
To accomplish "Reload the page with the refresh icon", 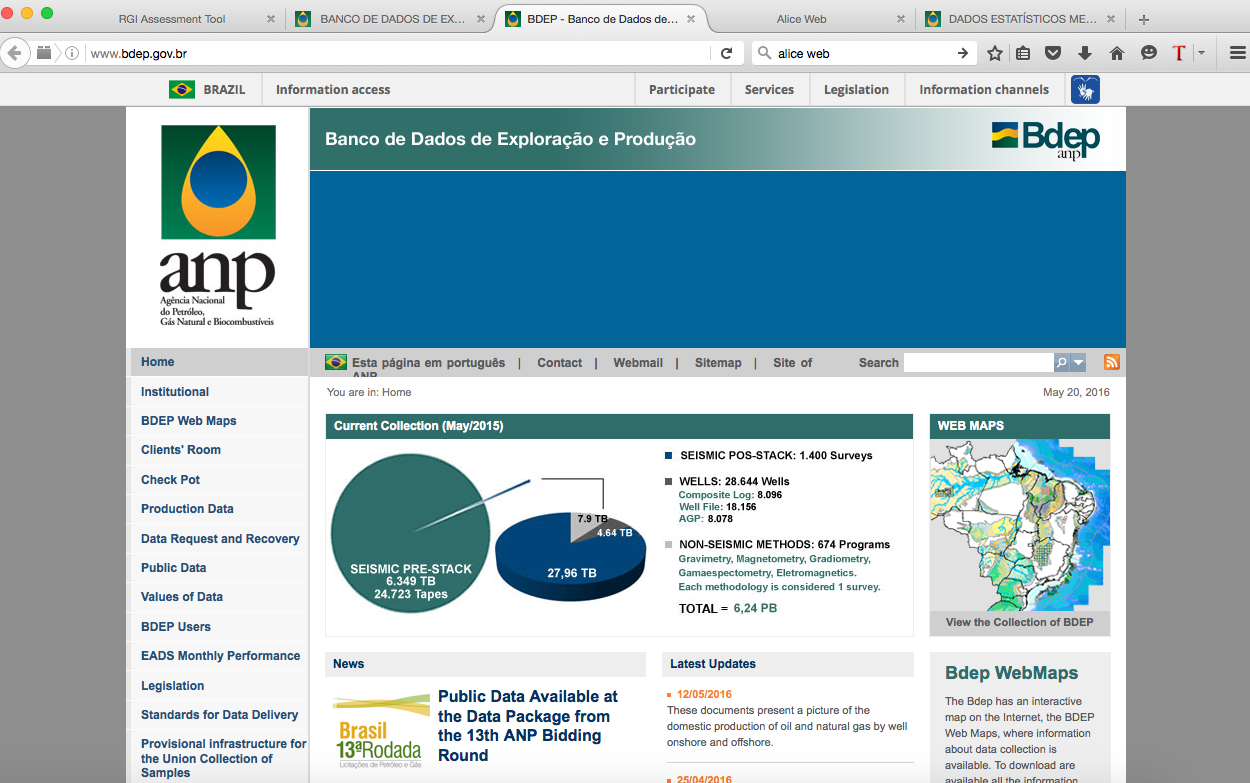I will 727,53.
